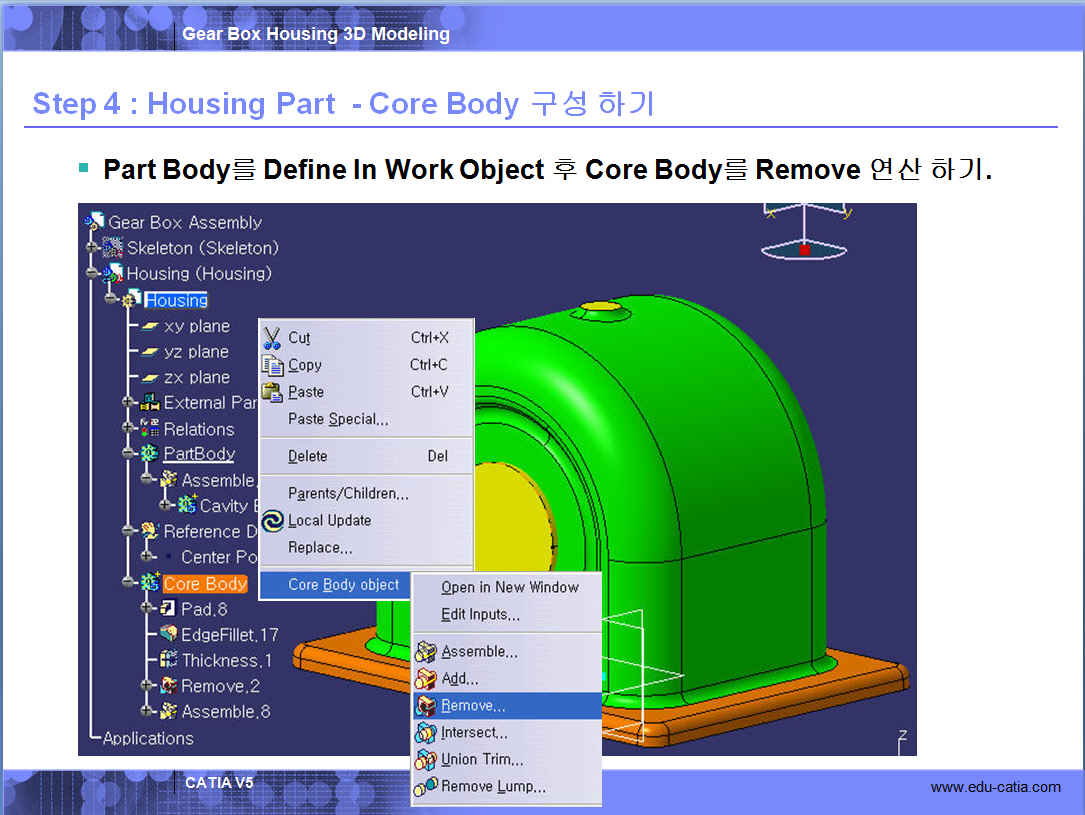Choose Open in New Window
Screen dimensions: 1085x815
[x=510, y=588]
